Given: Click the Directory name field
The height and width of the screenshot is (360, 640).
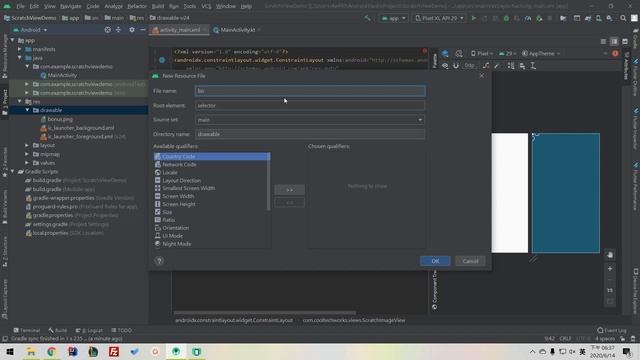Looking at the screenshot, I should click(x=310, y=134).
